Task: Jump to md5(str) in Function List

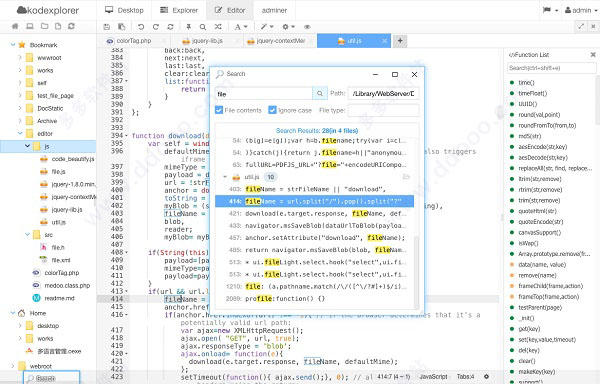Action: pyautogui.click(x=530, y=136)
